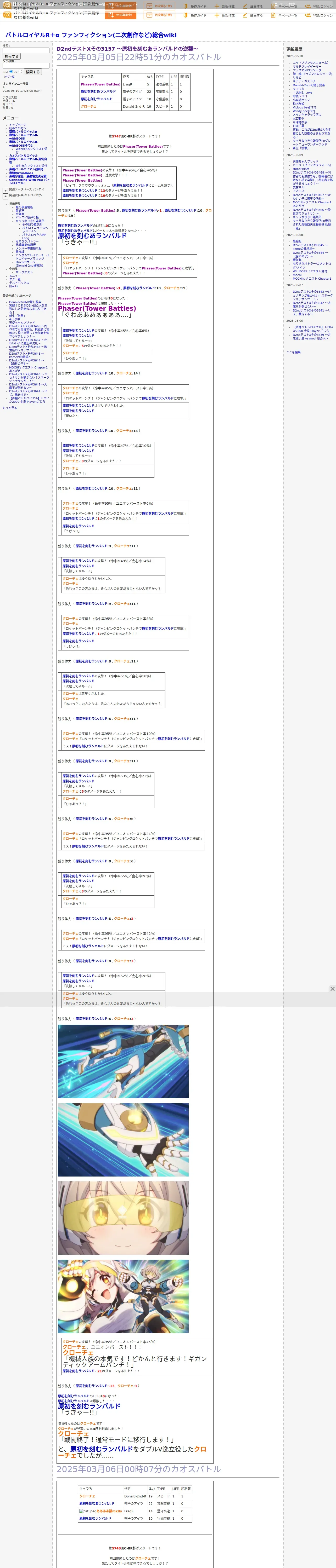The width and height of the screenshot is (336, 1568).
Task: Open the large blue wiki title heading
Action: coord(91,35)
